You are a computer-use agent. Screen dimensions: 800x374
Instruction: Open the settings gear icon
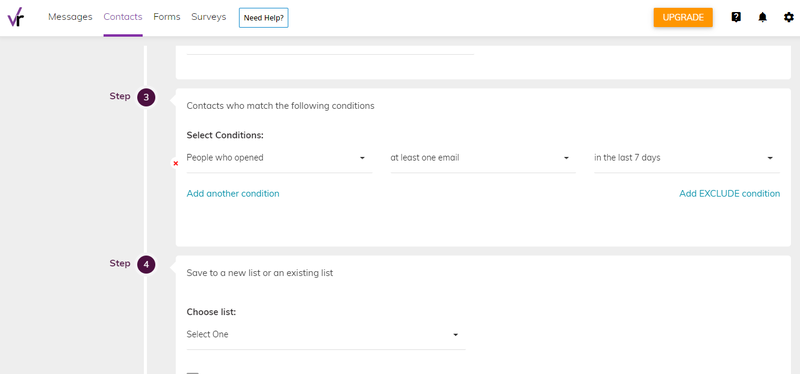(x=789, y=17)
